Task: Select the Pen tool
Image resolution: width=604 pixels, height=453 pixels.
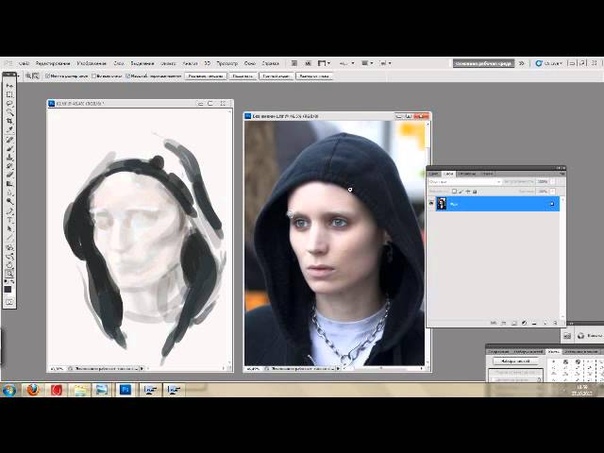Action: pos(9,211)
